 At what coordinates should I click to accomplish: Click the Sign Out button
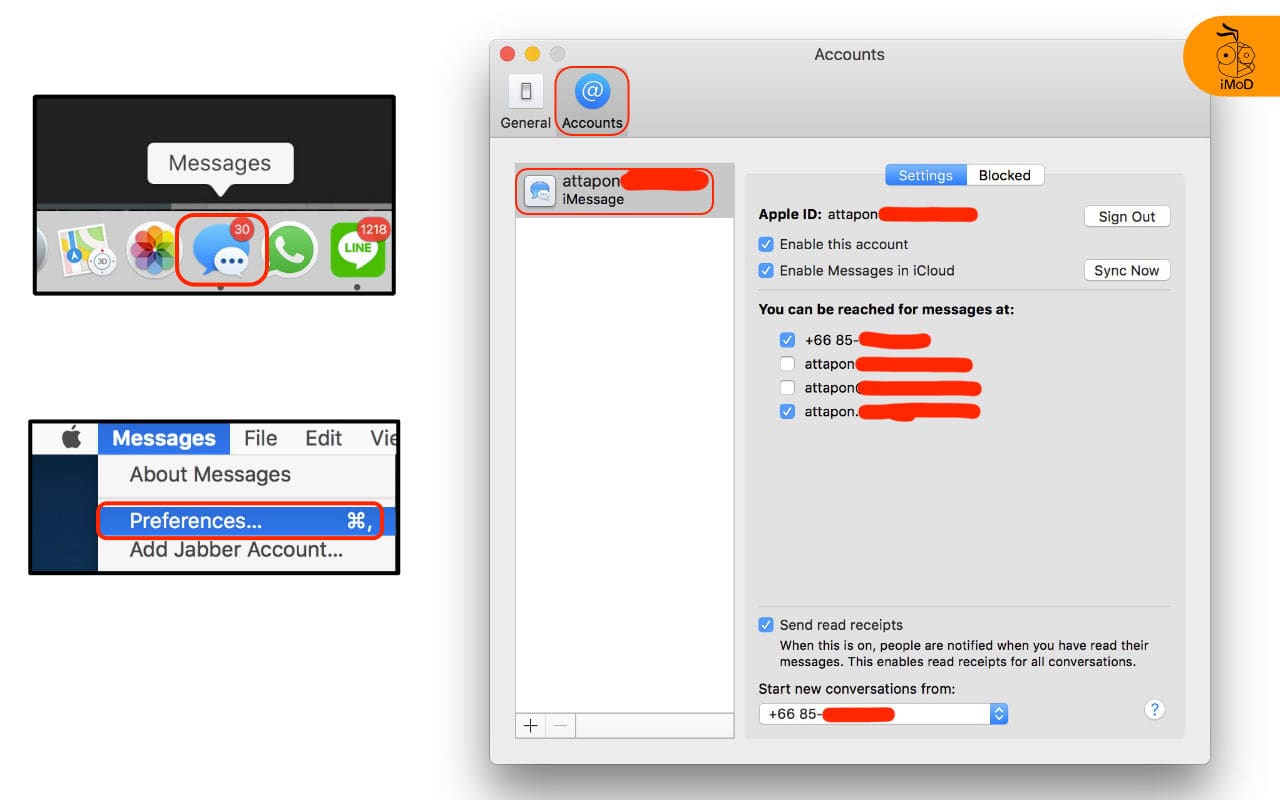tap(1127, 216)
